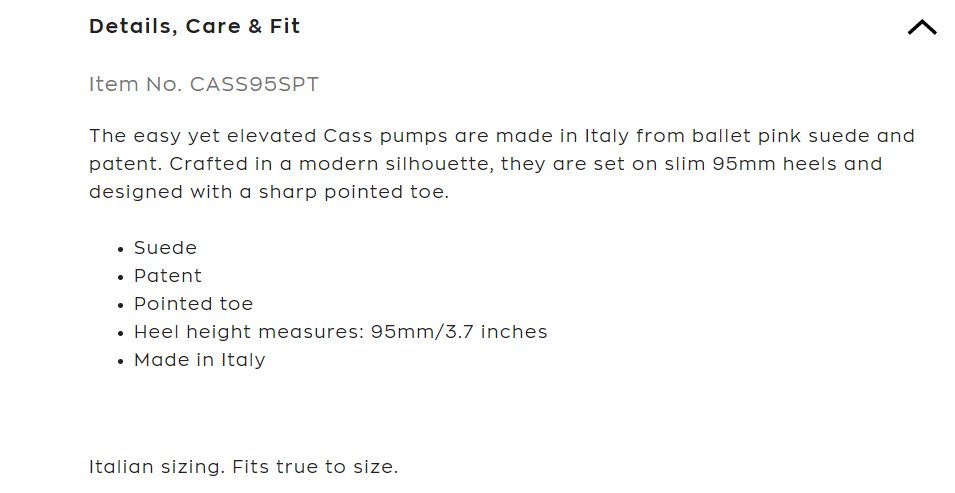Click the "Suede" bullet item
Image resolution: width=955 pixels, height=493 pixels.
click(x=166, y=248)
